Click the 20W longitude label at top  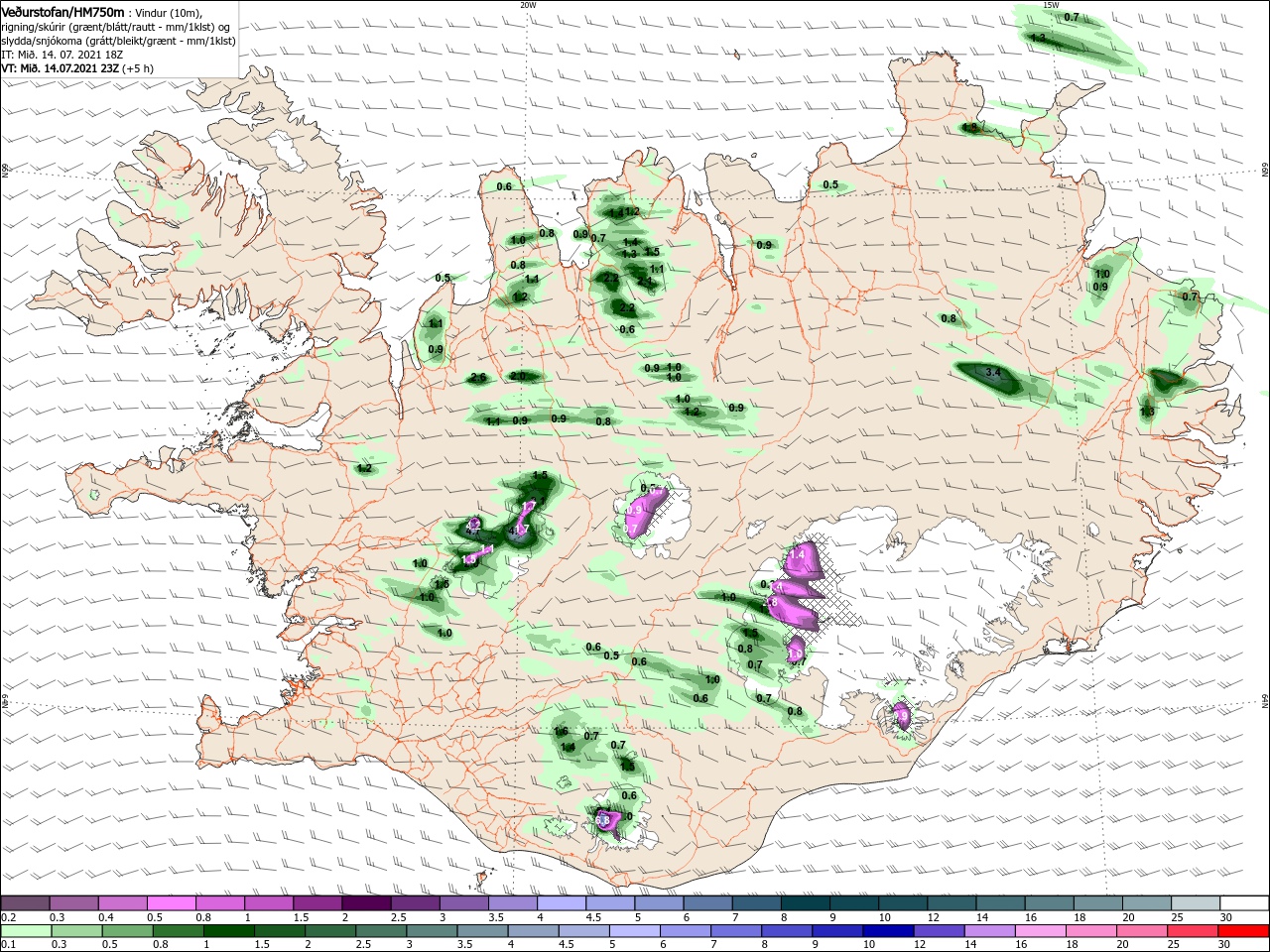528,5
